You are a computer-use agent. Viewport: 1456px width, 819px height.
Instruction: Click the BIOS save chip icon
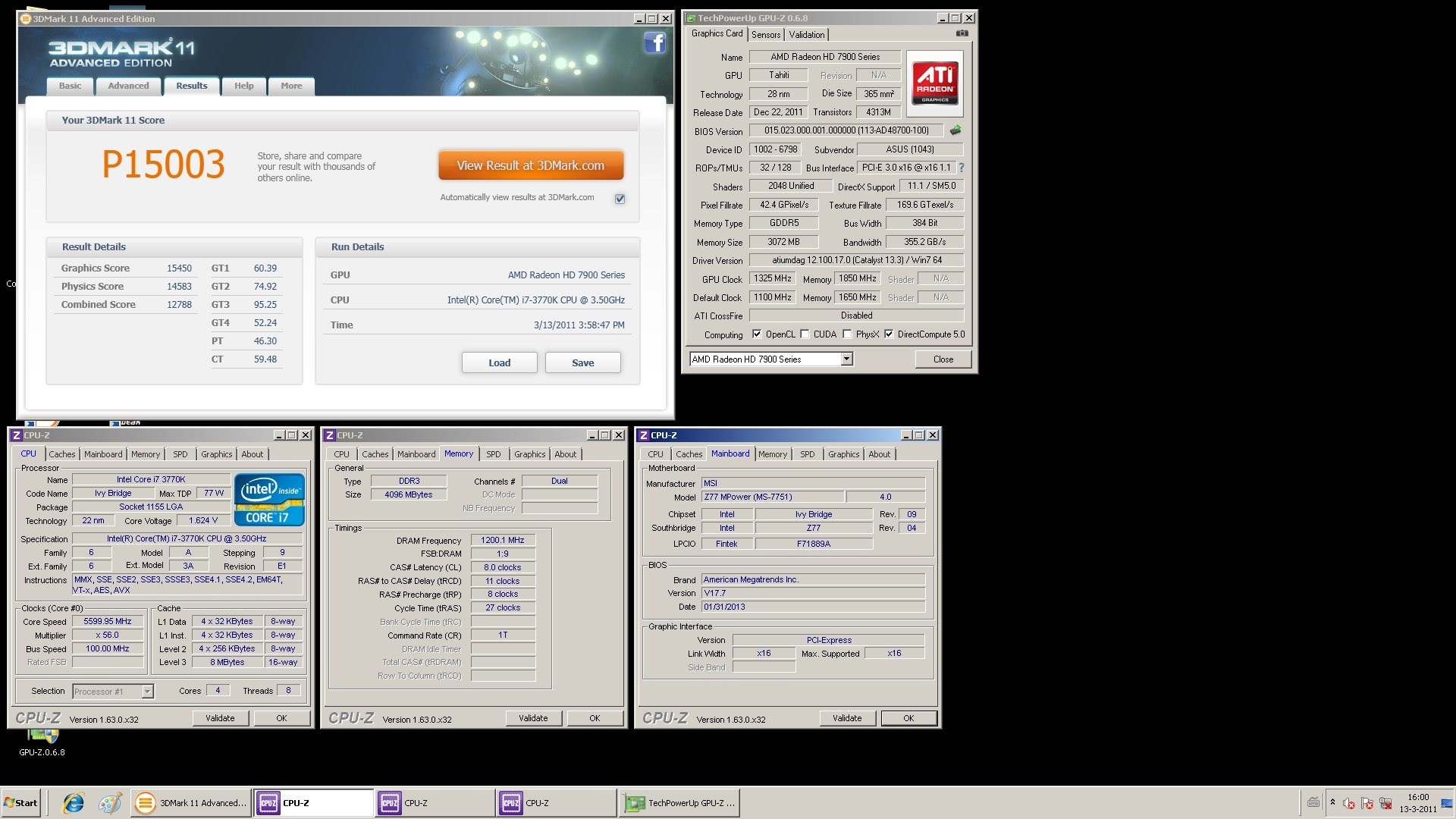click(955, 130)
